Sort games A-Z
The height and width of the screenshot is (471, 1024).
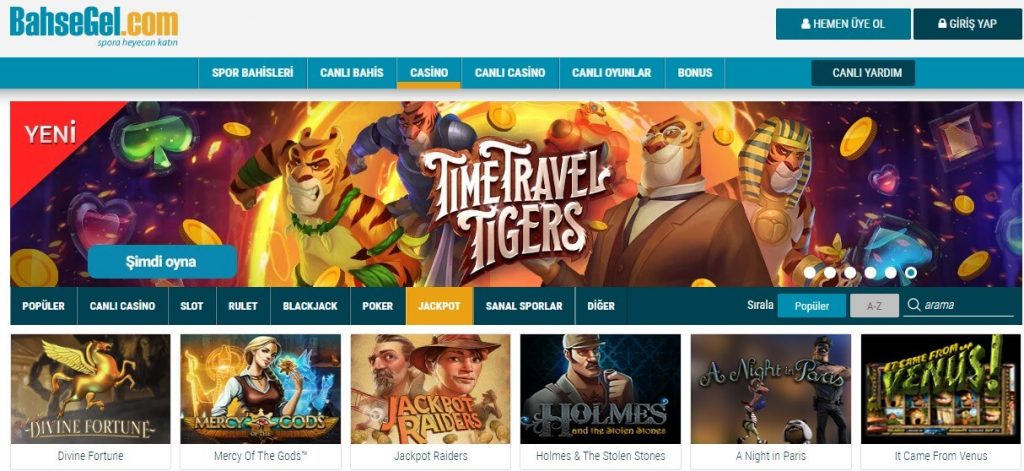874,306
